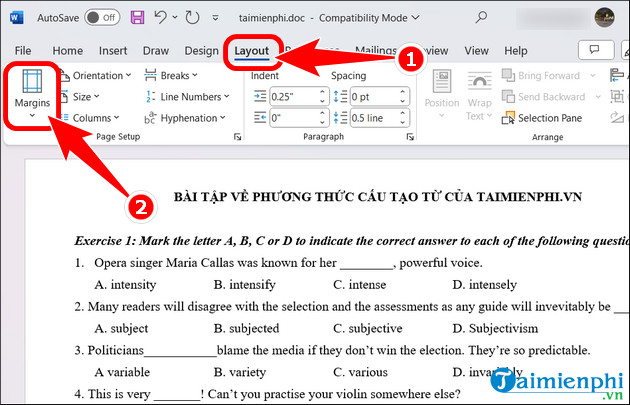
Task: Click the Align objects icon
Action: [x=617, y=75]
